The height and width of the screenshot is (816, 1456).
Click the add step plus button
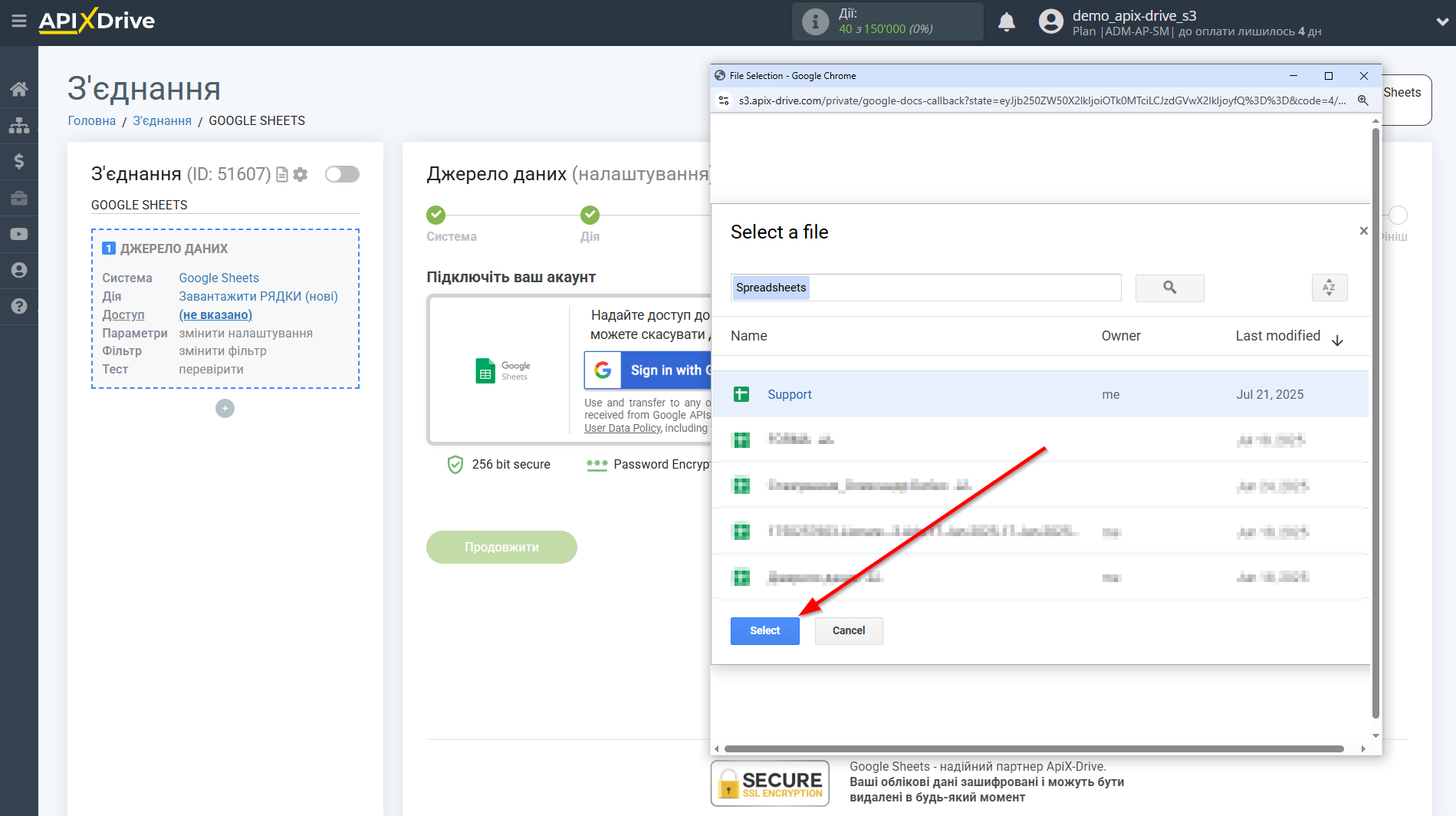(x=225, y=409)
